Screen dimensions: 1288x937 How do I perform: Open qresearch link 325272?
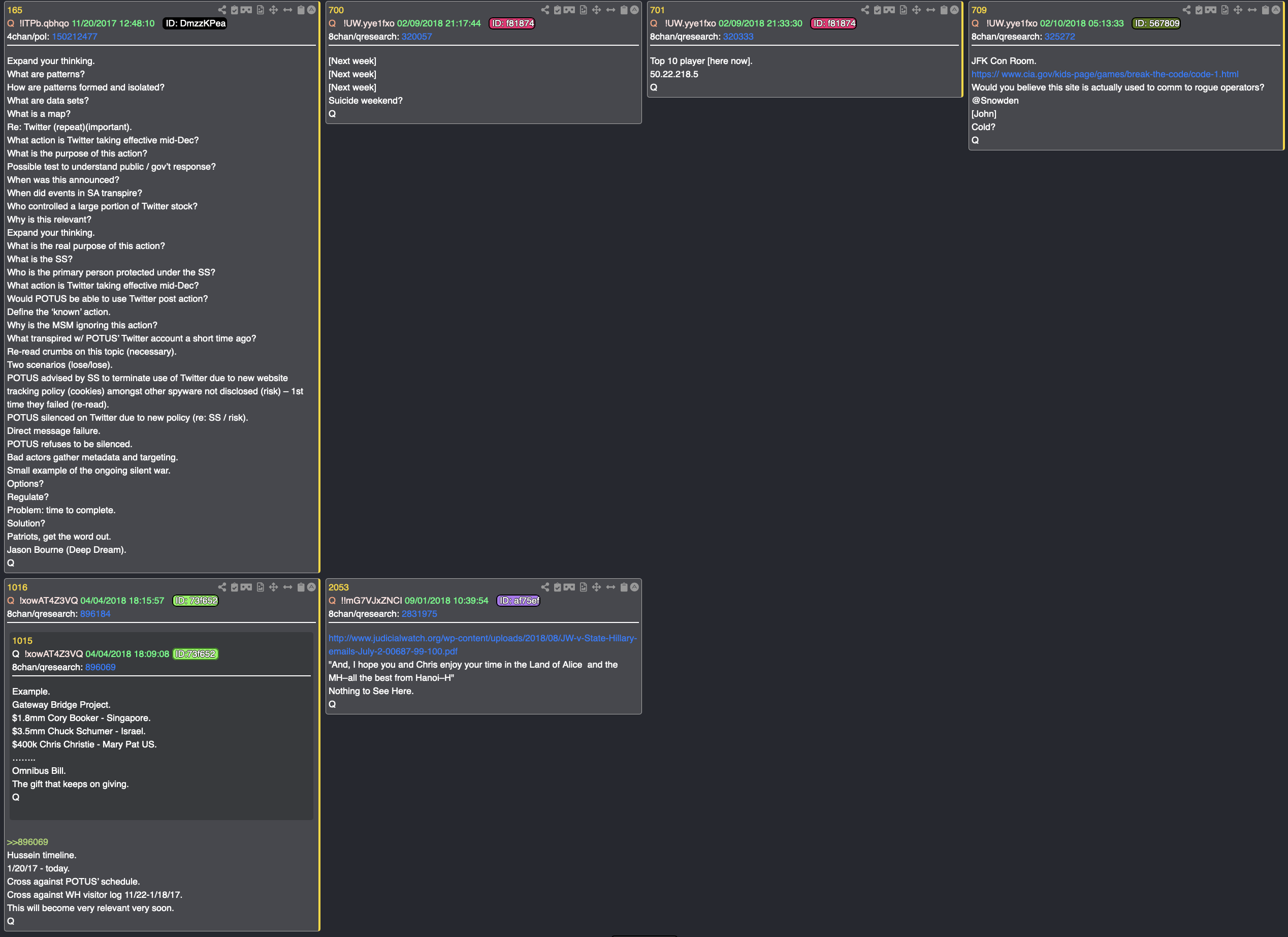tap(1059, 37)
